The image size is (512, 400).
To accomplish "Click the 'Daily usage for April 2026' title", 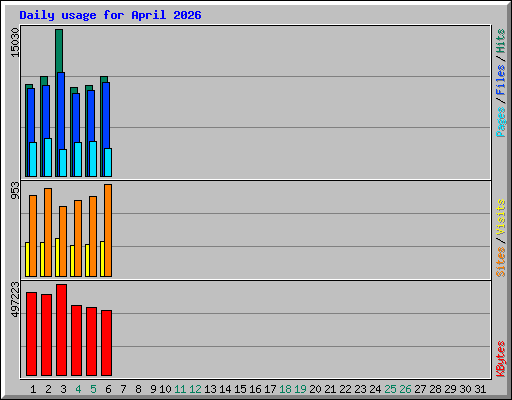I will [110, 15].
